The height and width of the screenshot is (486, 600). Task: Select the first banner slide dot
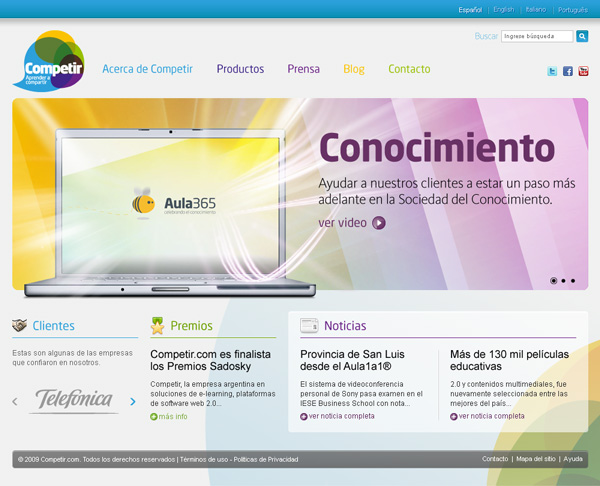(x=553, y=281)
